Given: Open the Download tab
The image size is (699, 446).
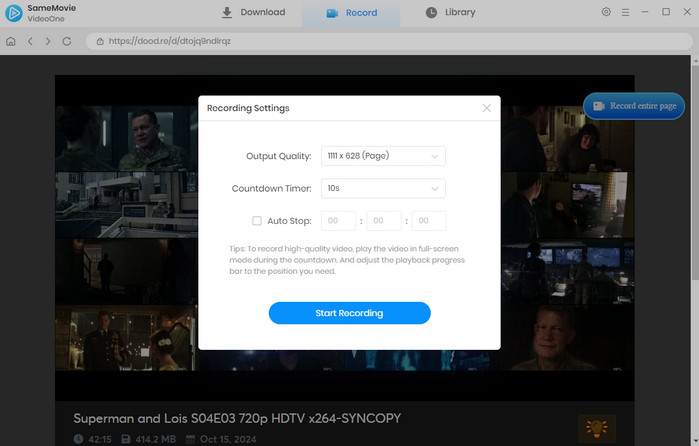Looking at the screenshot, I should pyautogui.click(x=253, y=12).
